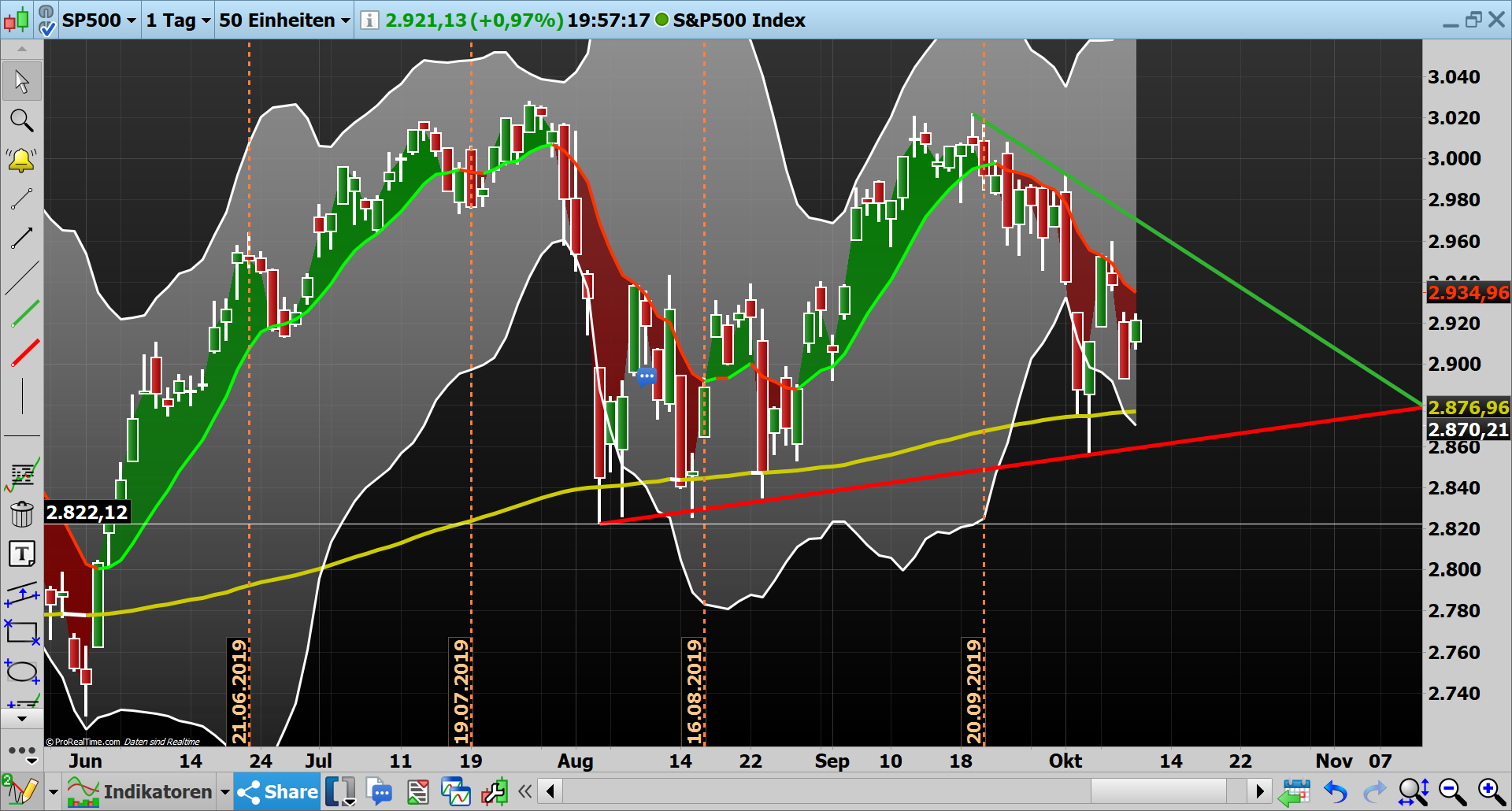This screenshot has width=1512, height=811.
Task: Choose the horizontal line tool
Action: pyautogui.click(x=22, y=435)
